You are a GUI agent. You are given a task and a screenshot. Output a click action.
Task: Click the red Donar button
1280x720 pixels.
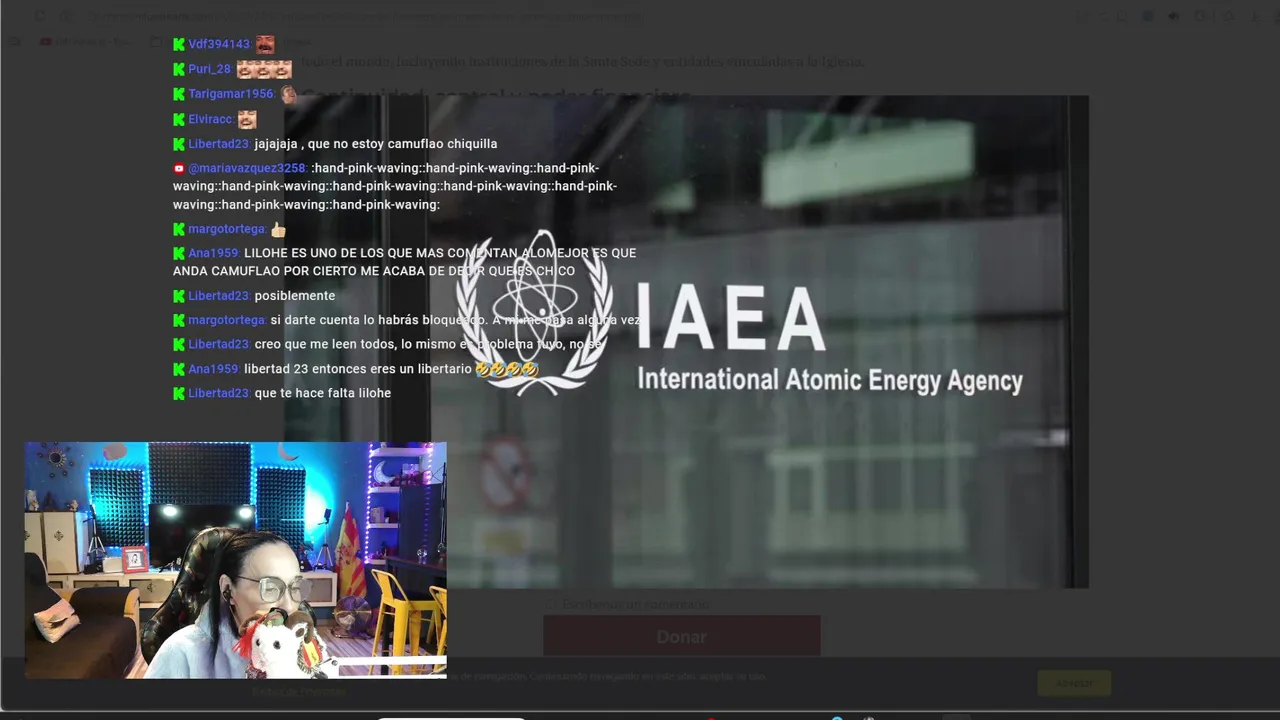coord(681,636)
